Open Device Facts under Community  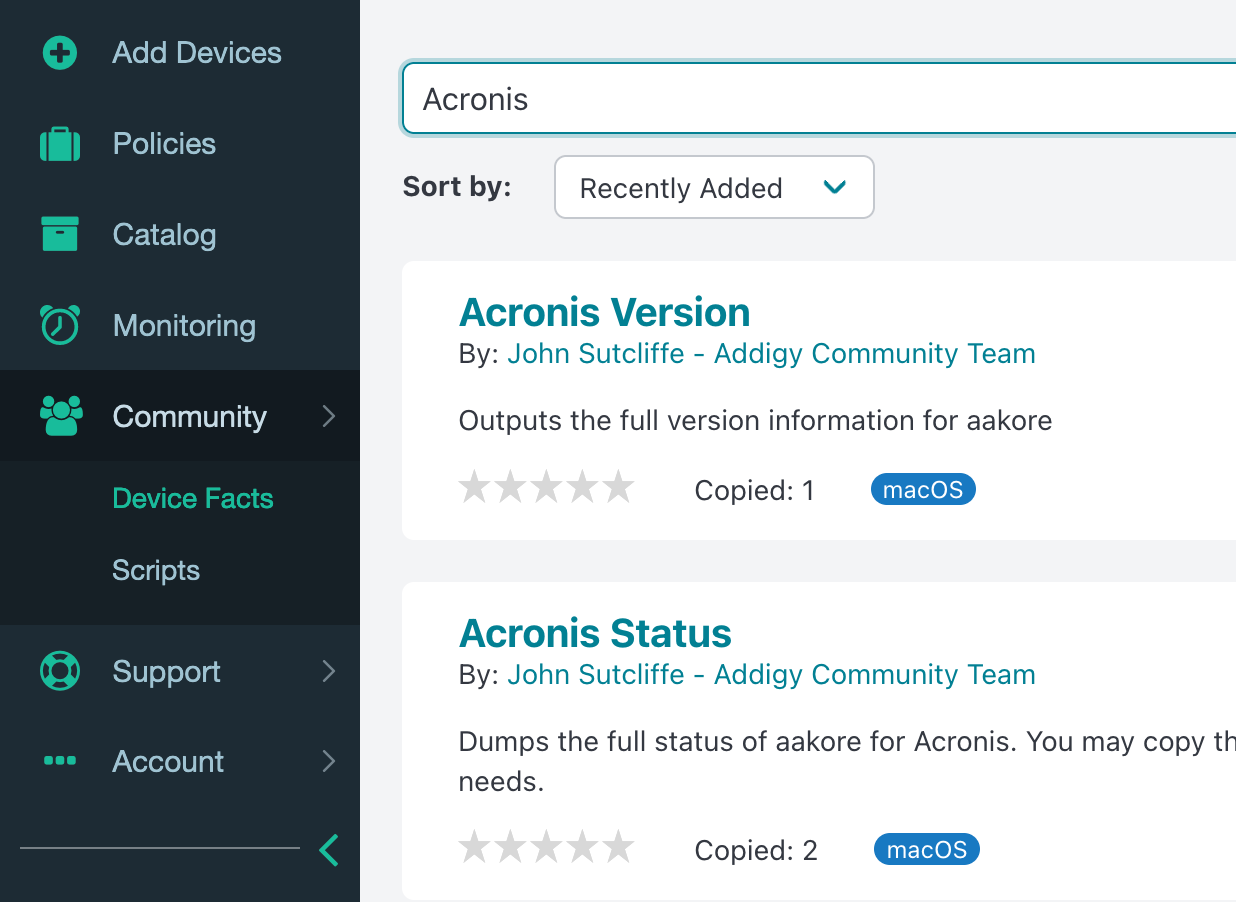pyautogui.click(x=193, y=498)
